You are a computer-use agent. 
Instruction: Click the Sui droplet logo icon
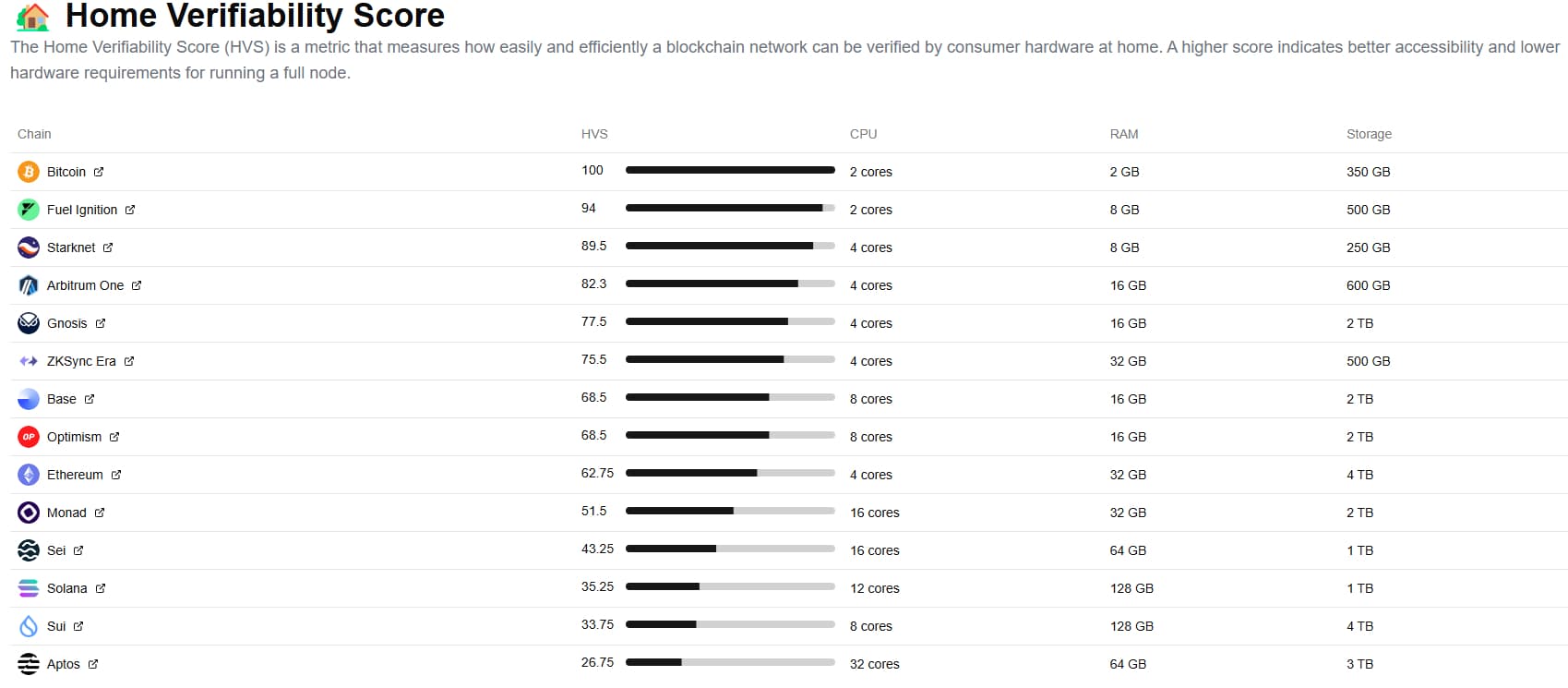click(x=29, y=626)
